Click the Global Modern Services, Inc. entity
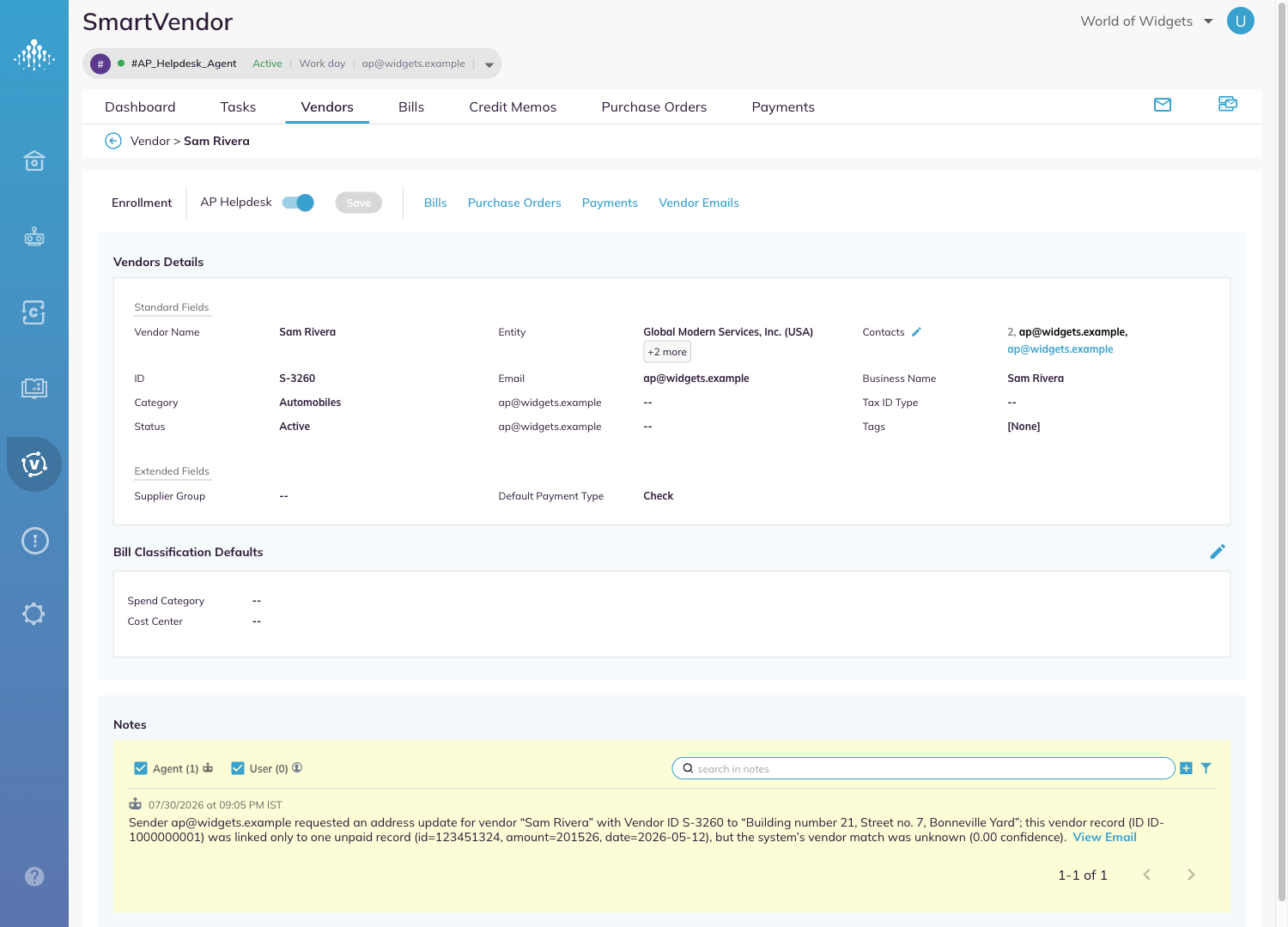This screenshot has width=1288, height=927. point(728,332)
